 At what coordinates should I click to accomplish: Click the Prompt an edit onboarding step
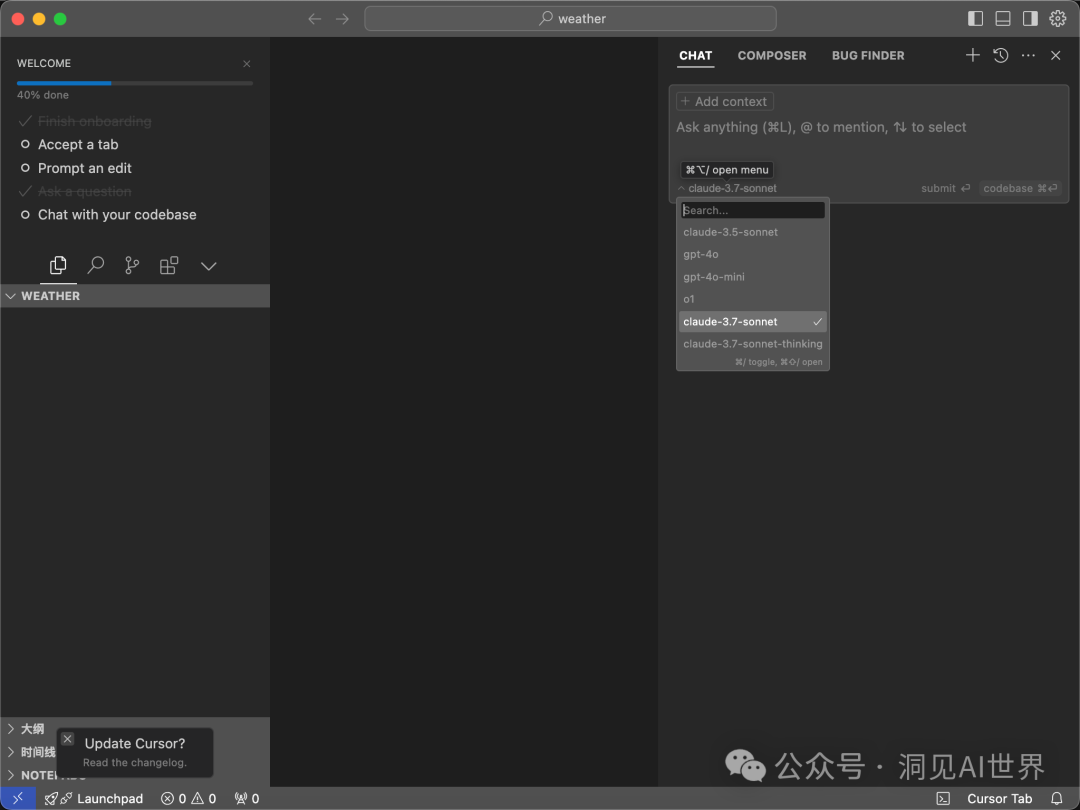[84, 168]
